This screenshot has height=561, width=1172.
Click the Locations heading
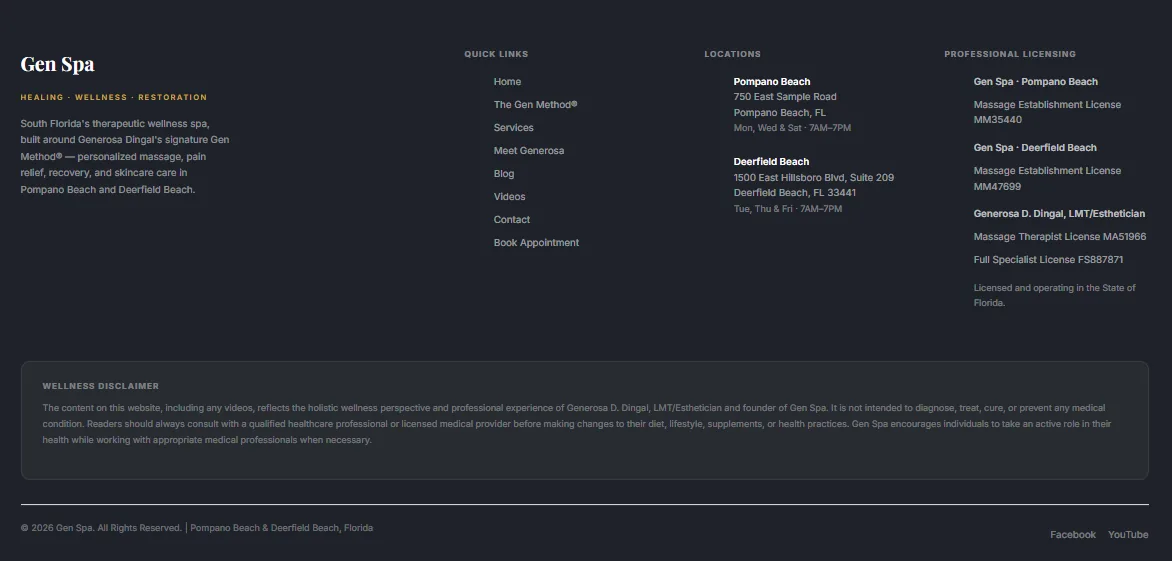pyautogui.click(x=732, y=54)
